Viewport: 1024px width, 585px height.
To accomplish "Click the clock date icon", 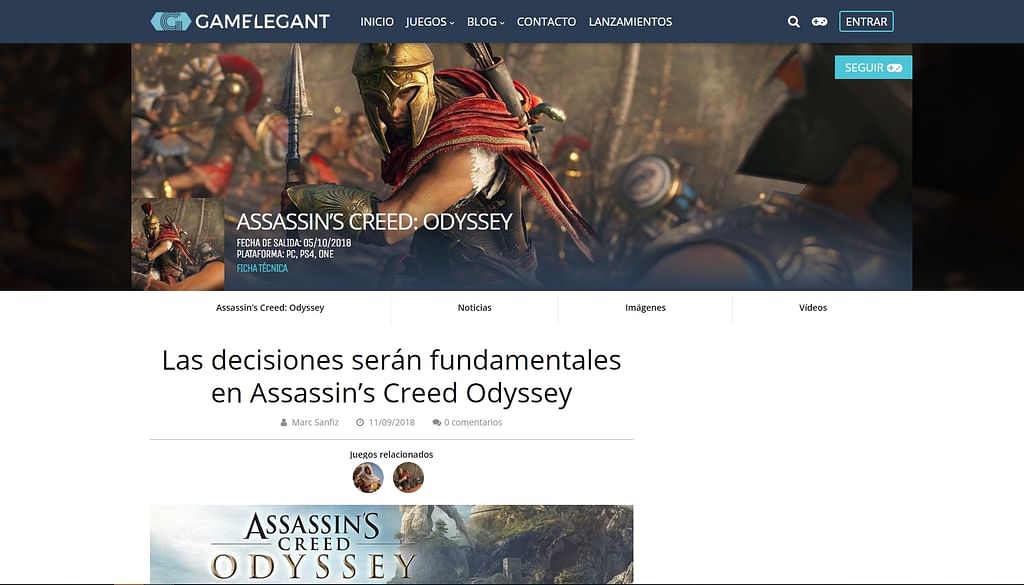I will pos(360,422).
